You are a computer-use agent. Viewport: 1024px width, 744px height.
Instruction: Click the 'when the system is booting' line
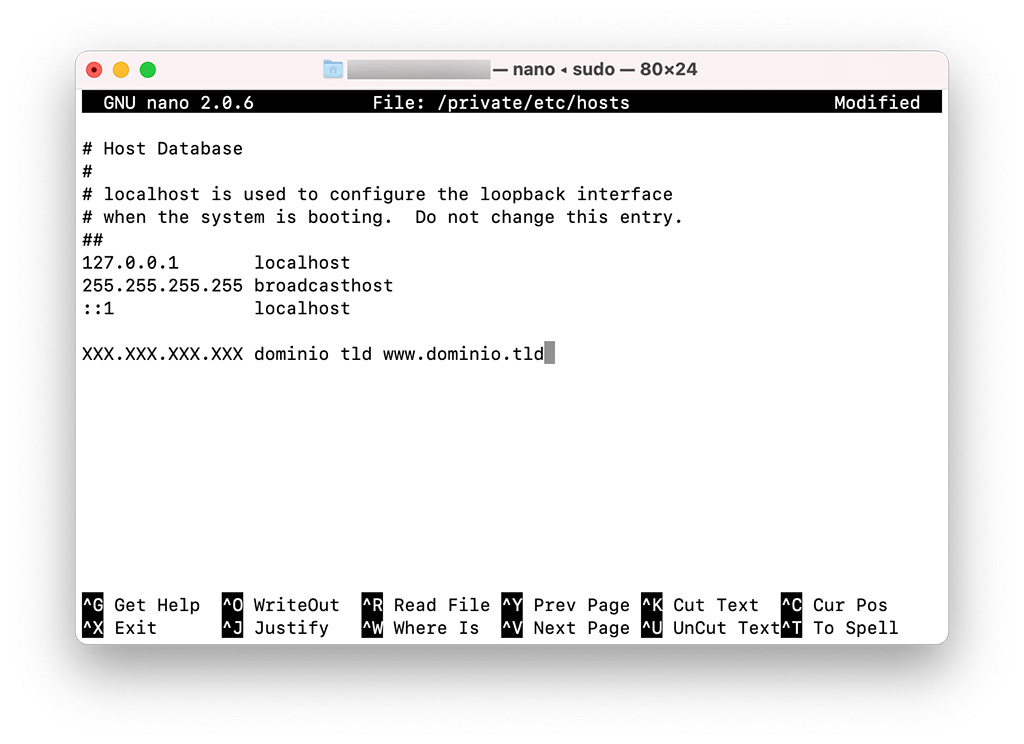click(x=383, y=217)
